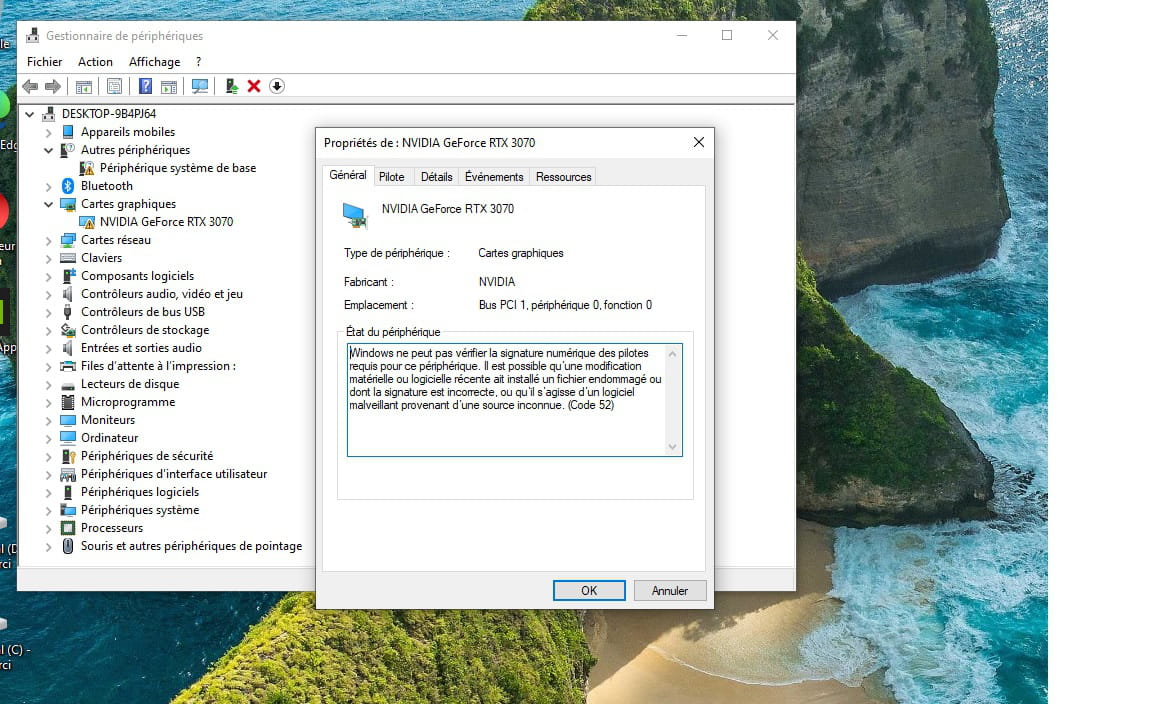Select the Bluetooth icon in device tree
Image resolution: width=1152 pixels, height=704 pixels.
point(68,186)
